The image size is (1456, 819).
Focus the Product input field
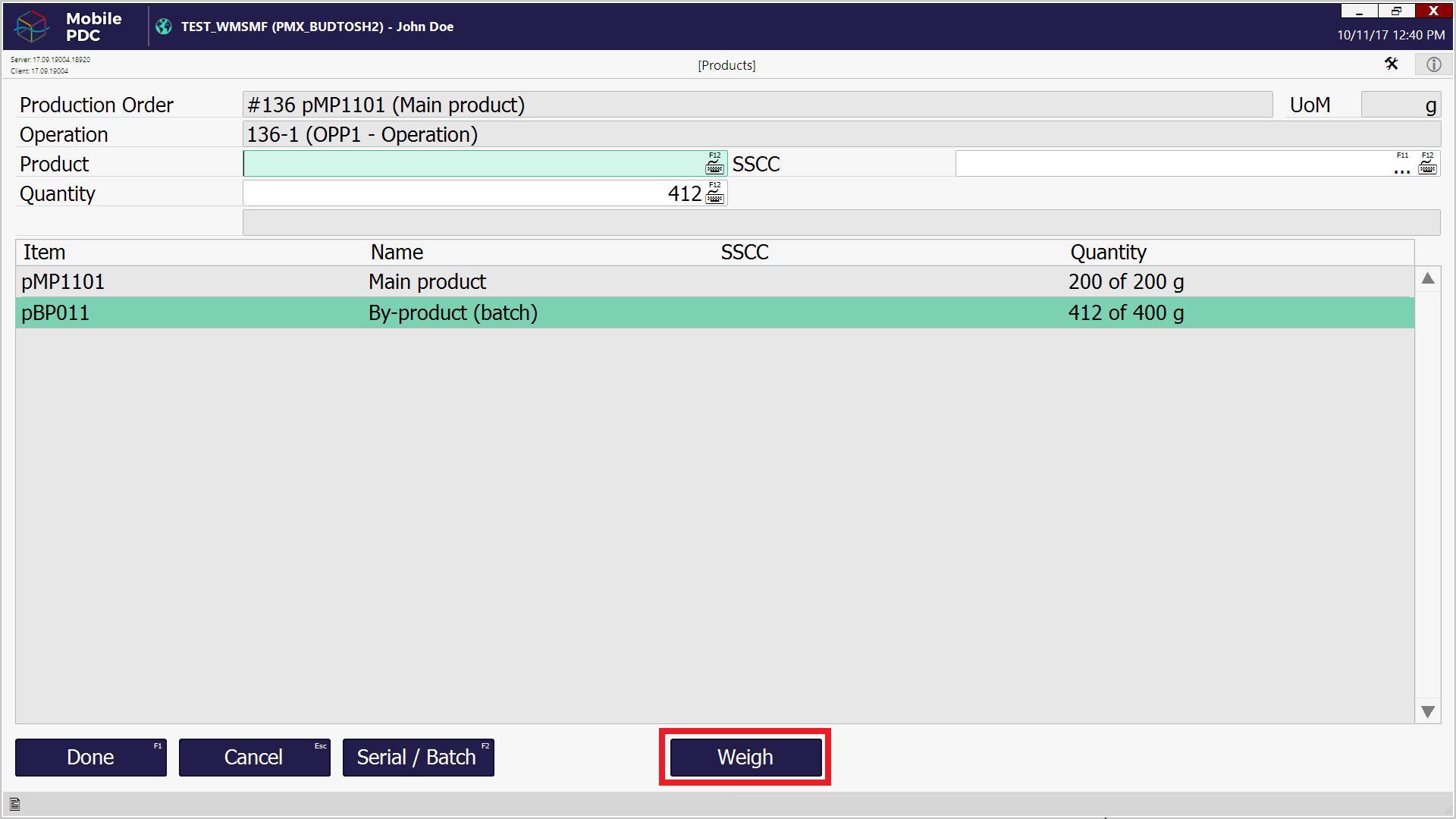click(x=470, y=164)
